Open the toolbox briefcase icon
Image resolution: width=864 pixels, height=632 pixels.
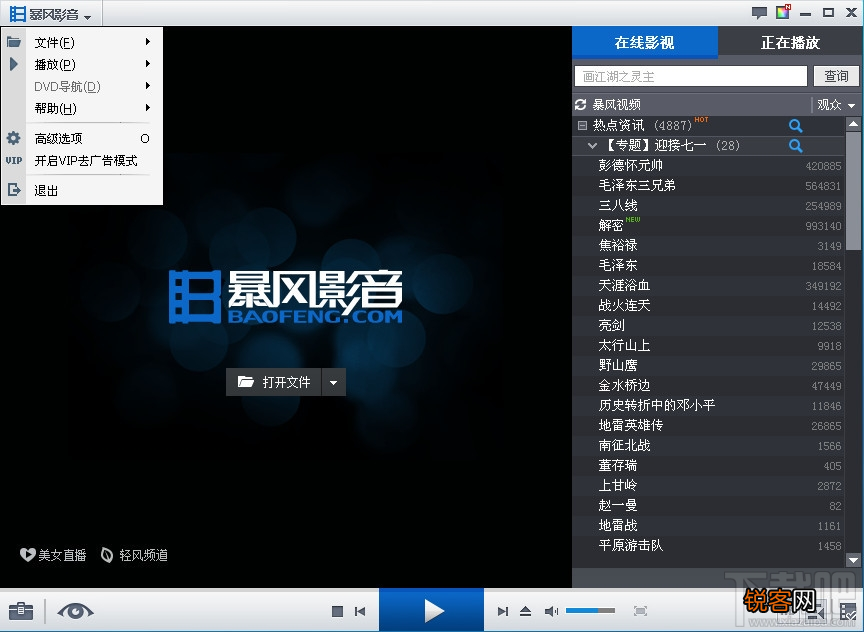[21, 611]
